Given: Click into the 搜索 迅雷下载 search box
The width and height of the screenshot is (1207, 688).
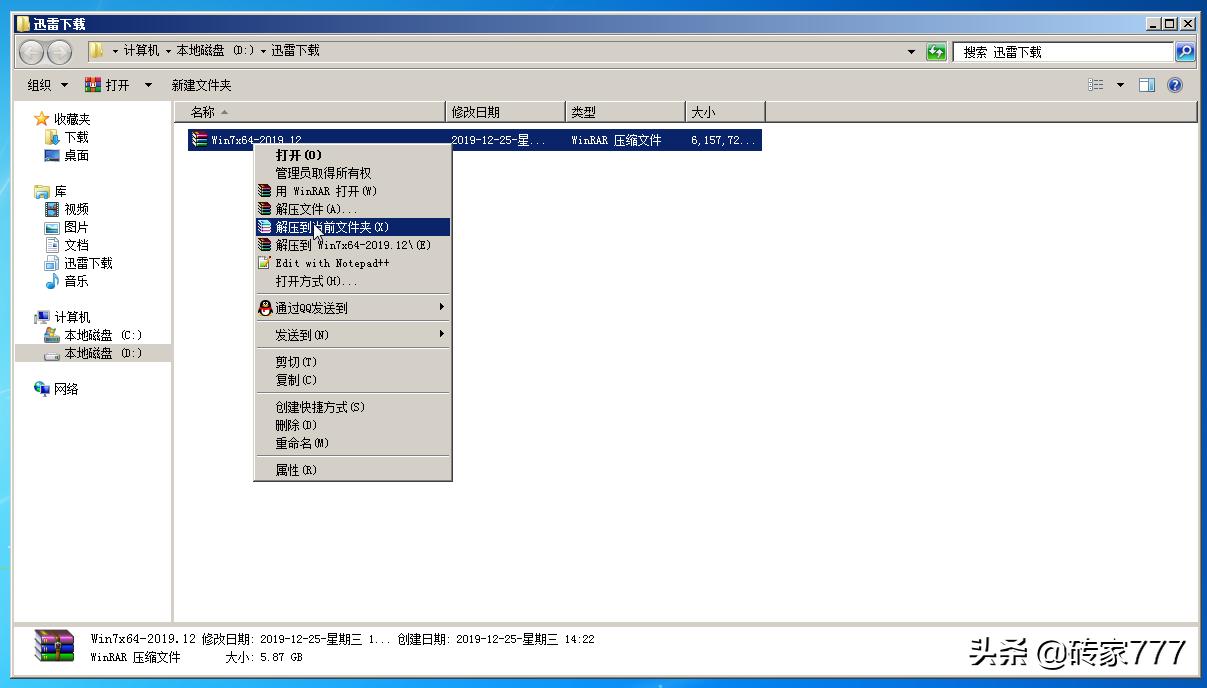Looking at the screenshot, I should pos(1064,52).
